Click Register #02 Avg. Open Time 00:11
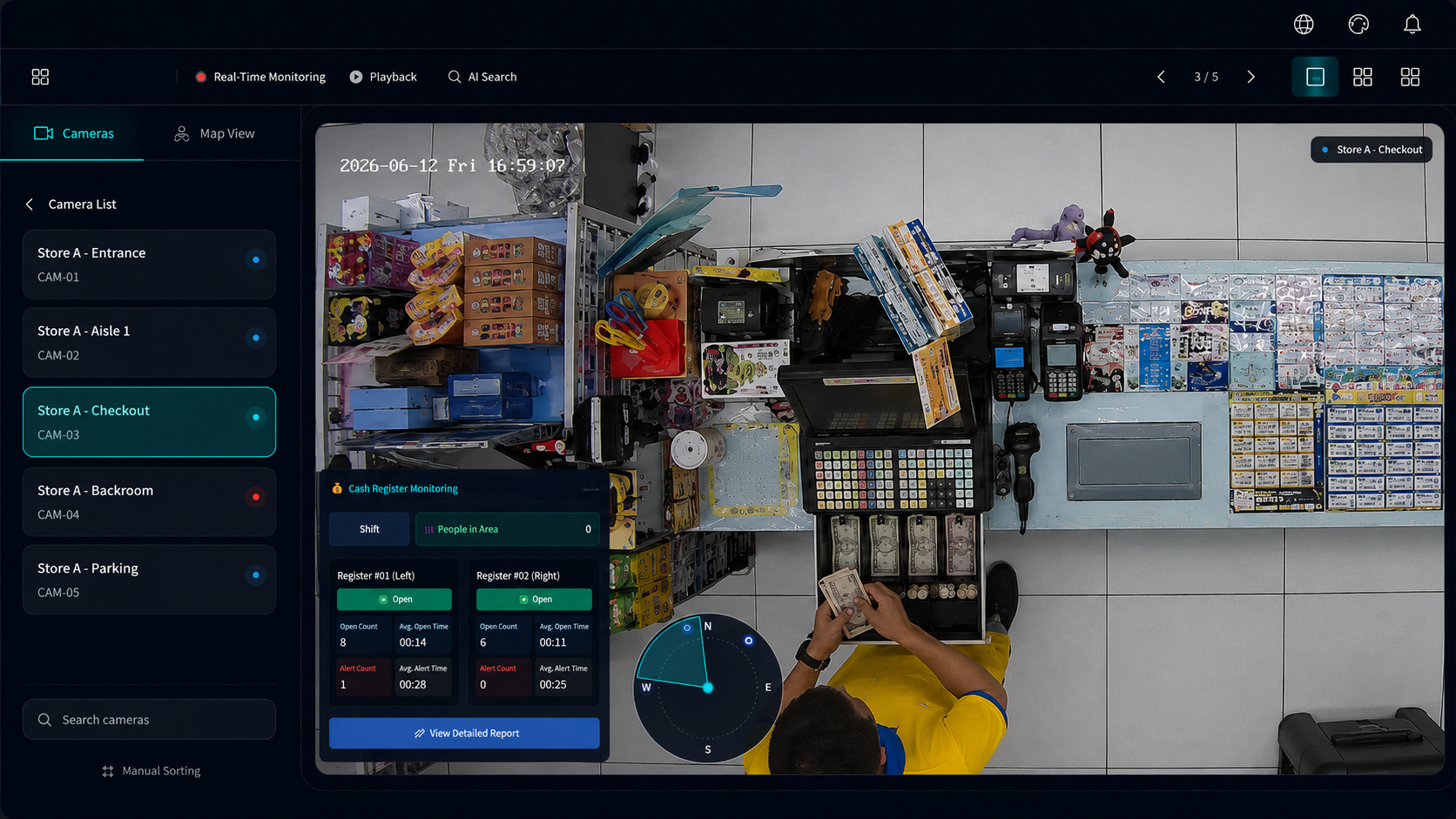1456x819 pixels. (553, 642)
